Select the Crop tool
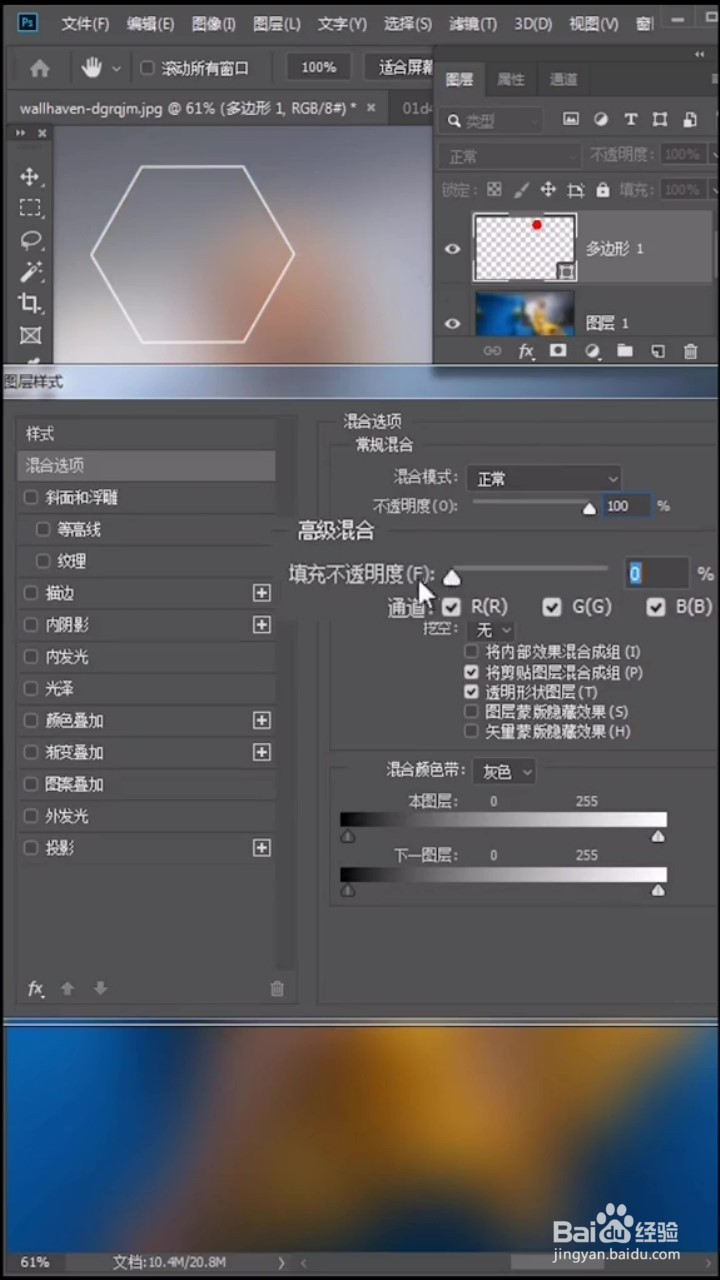Image resolution: width=720 pixels, height=1280 pixels. (x=30, y=304)
